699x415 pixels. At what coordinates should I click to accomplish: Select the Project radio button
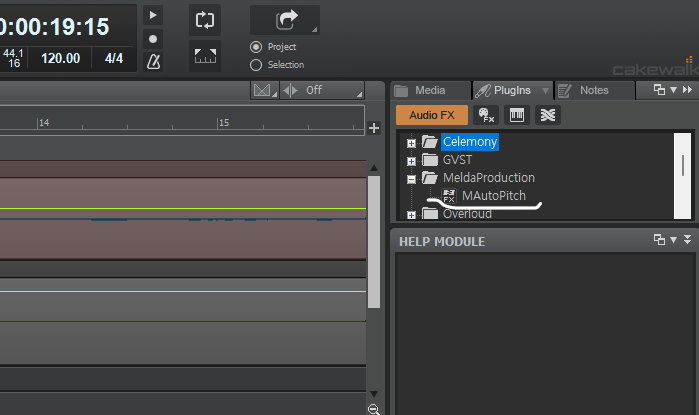click(x=256, y=47)
